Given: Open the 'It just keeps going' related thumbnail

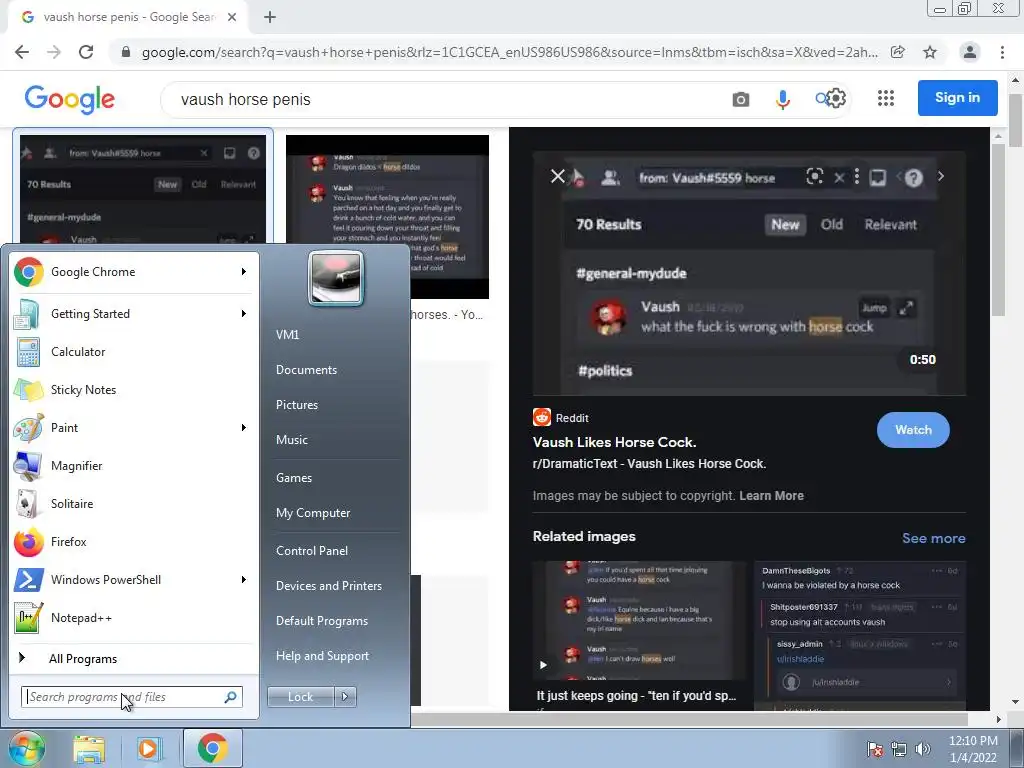Looking at the screenshot, I should [x=638, y=620].
